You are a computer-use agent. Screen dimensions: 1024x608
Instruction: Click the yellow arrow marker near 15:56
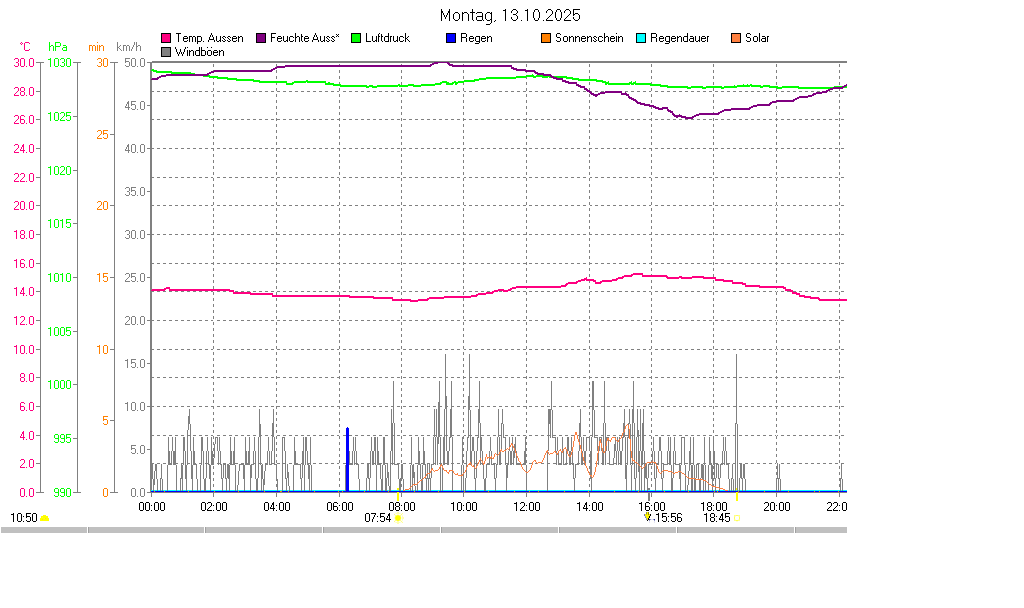click(x=648, y=517)
